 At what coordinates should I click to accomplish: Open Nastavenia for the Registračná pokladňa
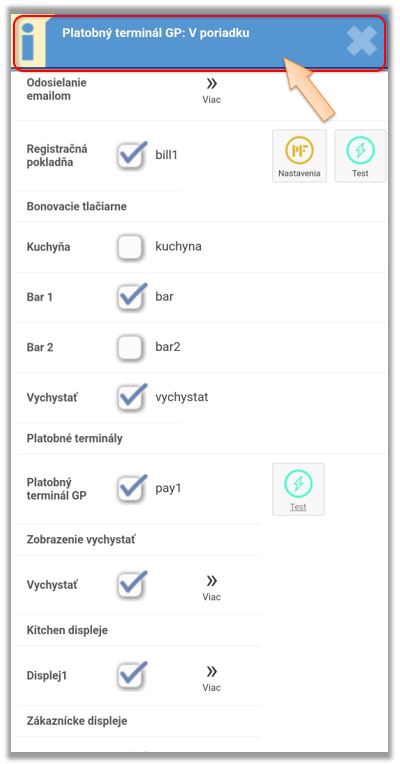coord(299,156)
